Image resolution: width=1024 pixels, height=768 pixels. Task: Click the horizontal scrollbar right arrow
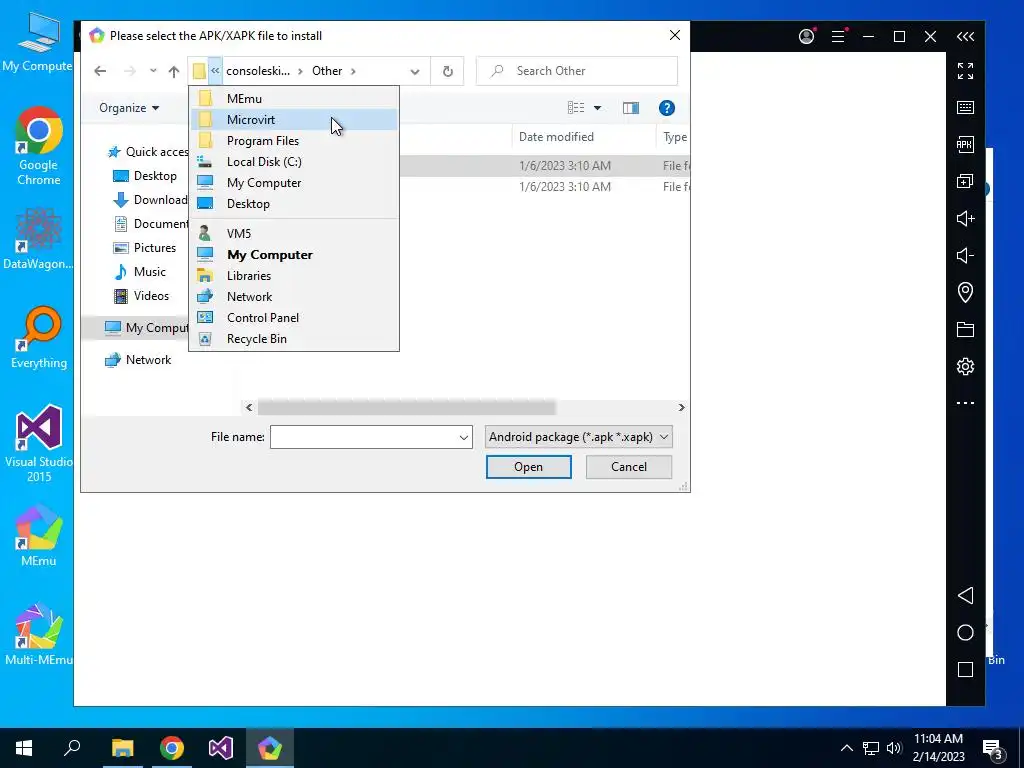click(681, 408)
